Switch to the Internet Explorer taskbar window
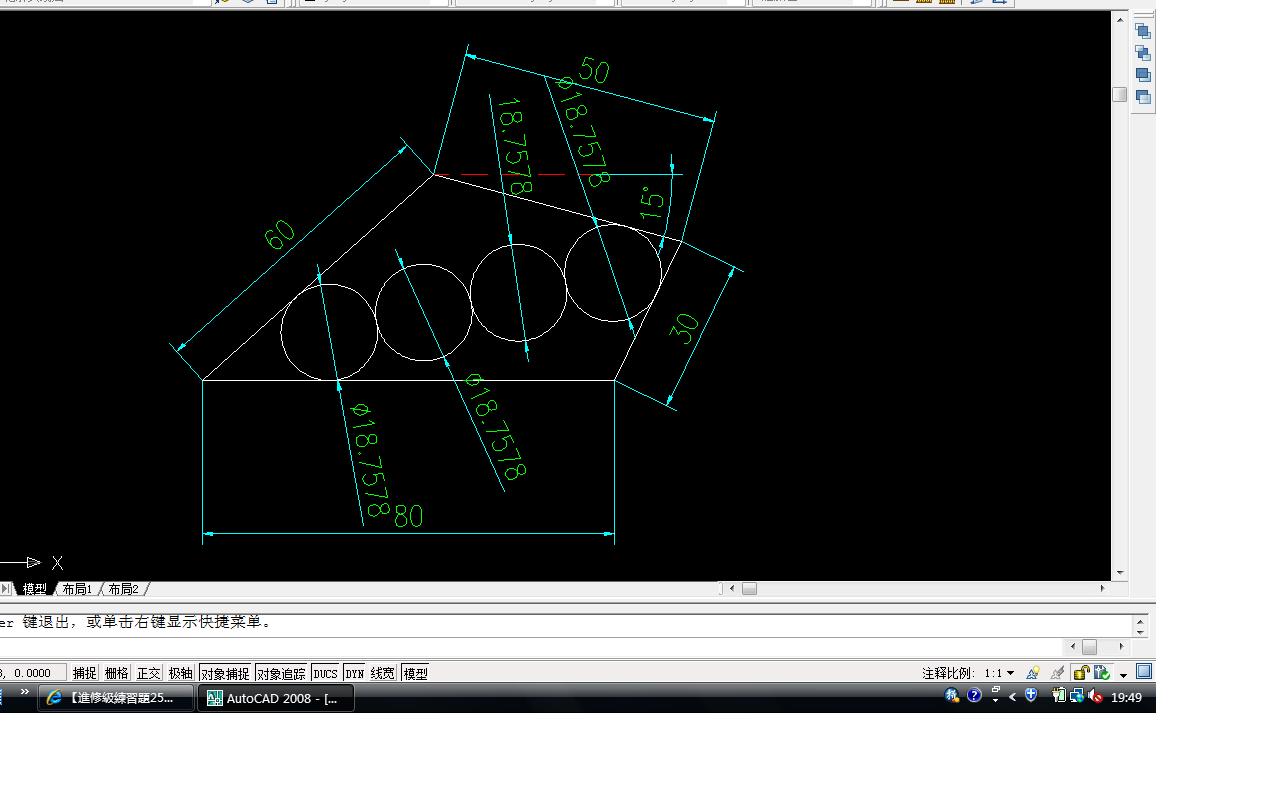The height and width of the screenshot is (800, 1280). pyautogui.click(x=116, y=698)
